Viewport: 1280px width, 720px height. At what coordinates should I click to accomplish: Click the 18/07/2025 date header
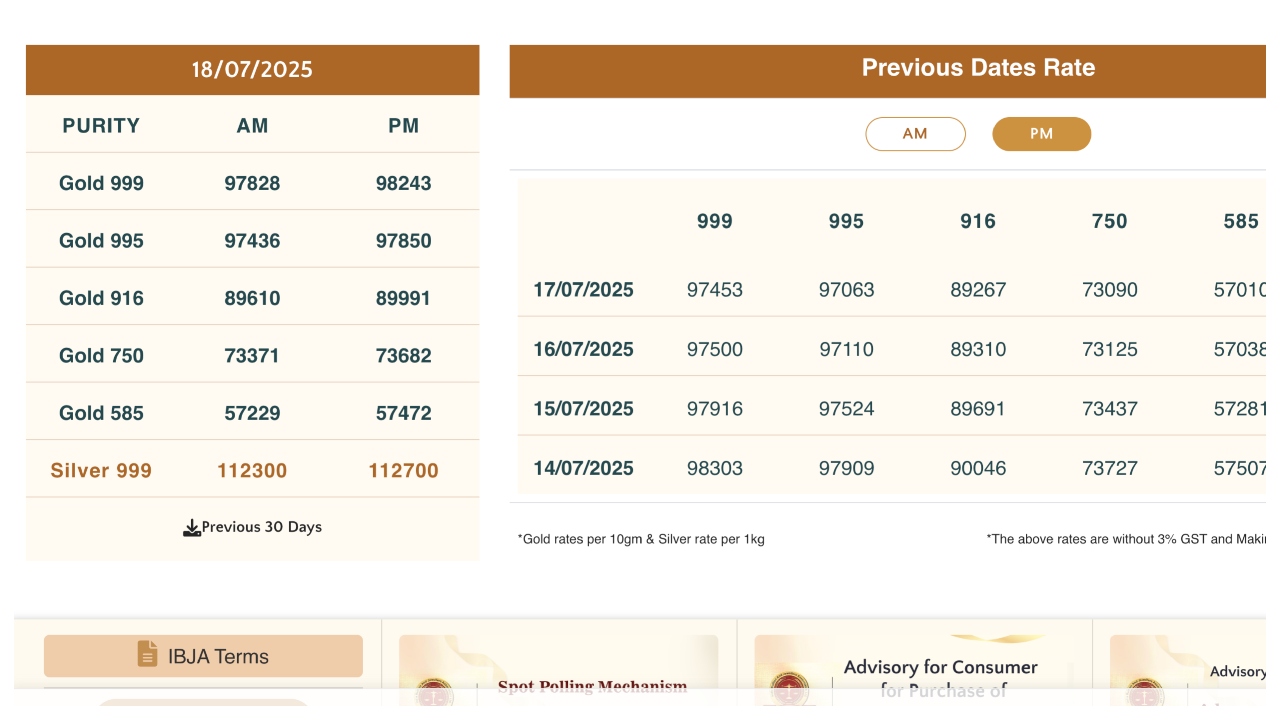pyautogui.click(x=252, y=70)
